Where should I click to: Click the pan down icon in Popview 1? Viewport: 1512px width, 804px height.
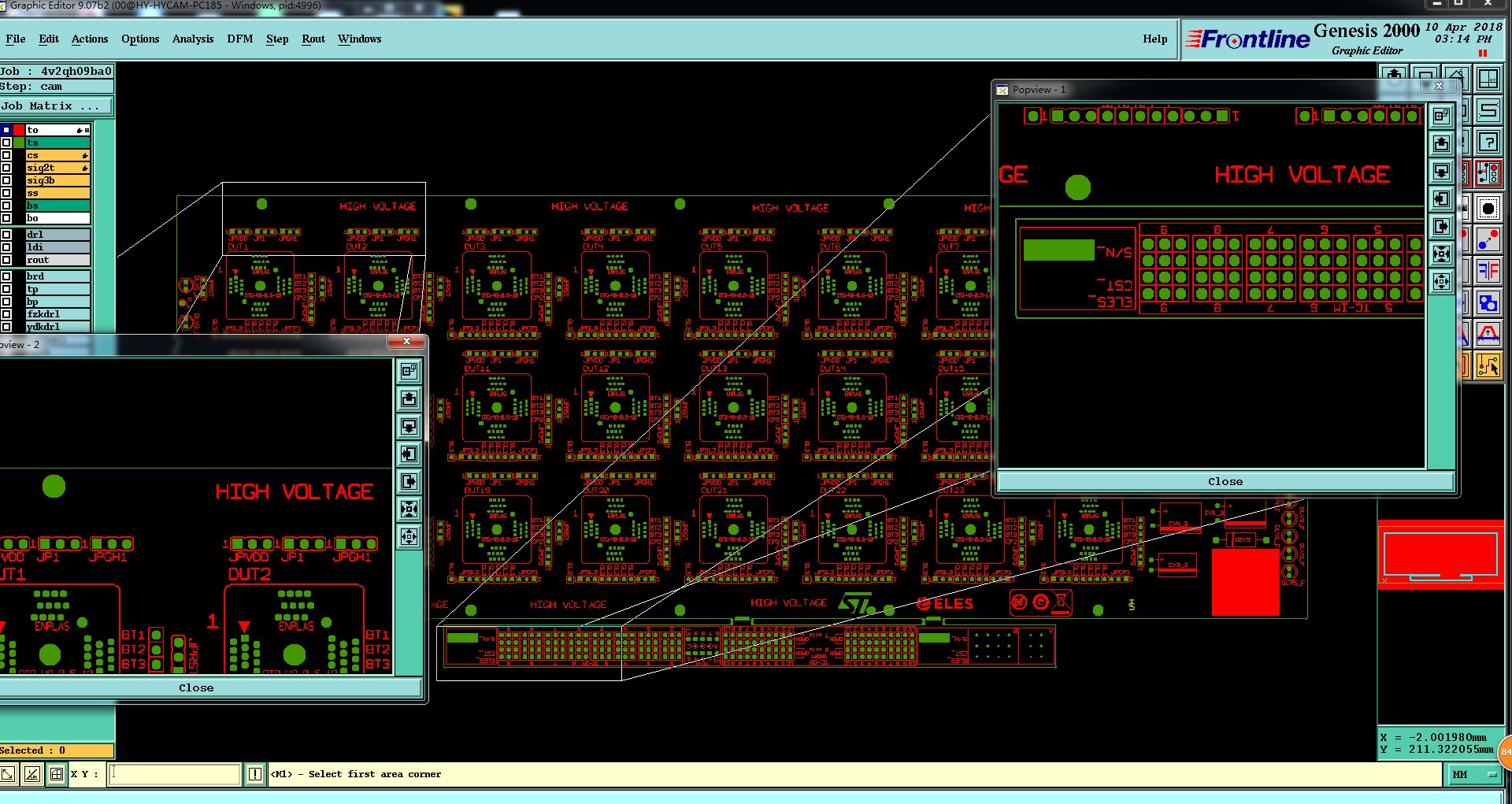point(1441,171)
